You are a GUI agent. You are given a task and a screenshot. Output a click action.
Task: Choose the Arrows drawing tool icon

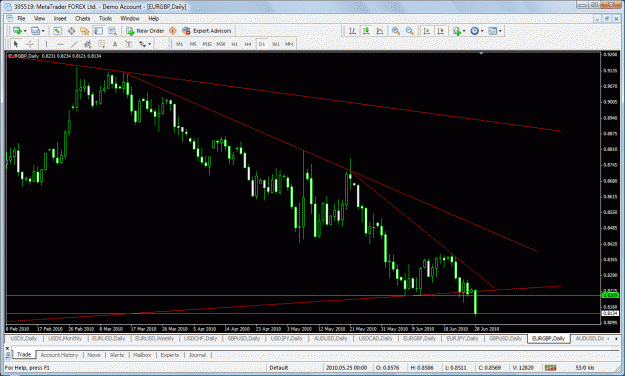pyautogui.click(x=142, y=44)
